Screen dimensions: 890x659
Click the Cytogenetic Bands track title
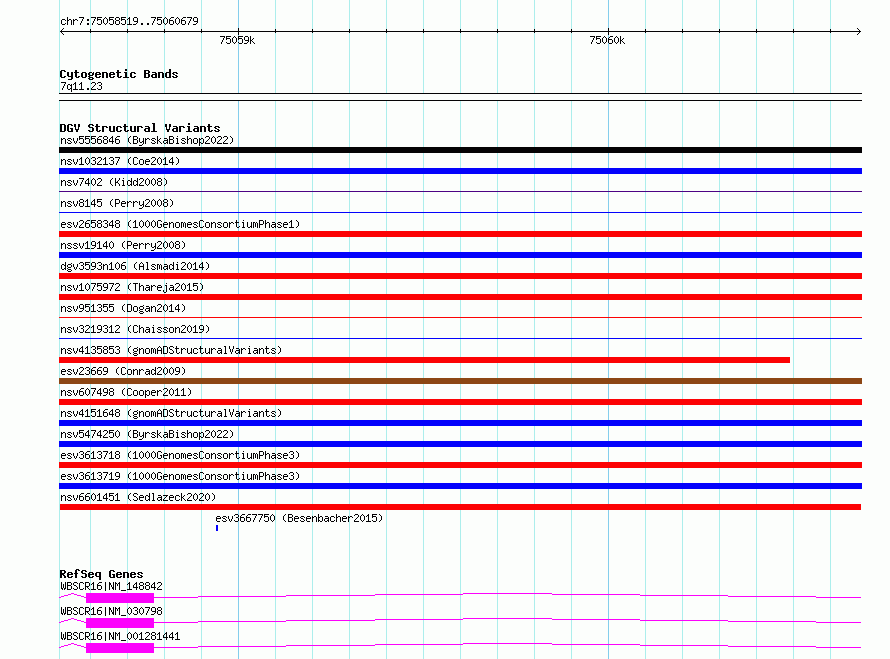tap(119, 74)
